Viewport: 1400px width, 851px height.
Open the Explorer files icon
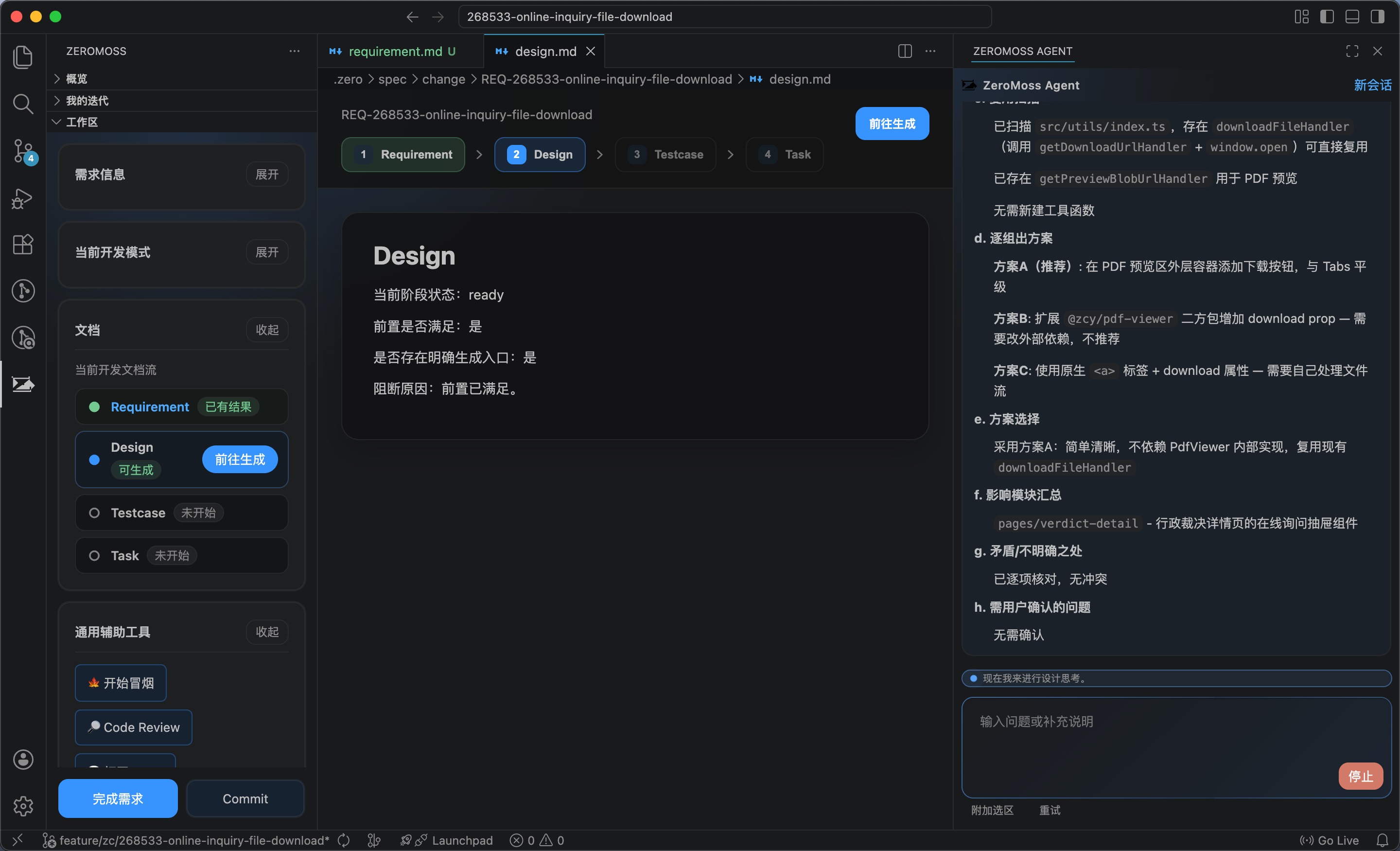coord(23,57)
